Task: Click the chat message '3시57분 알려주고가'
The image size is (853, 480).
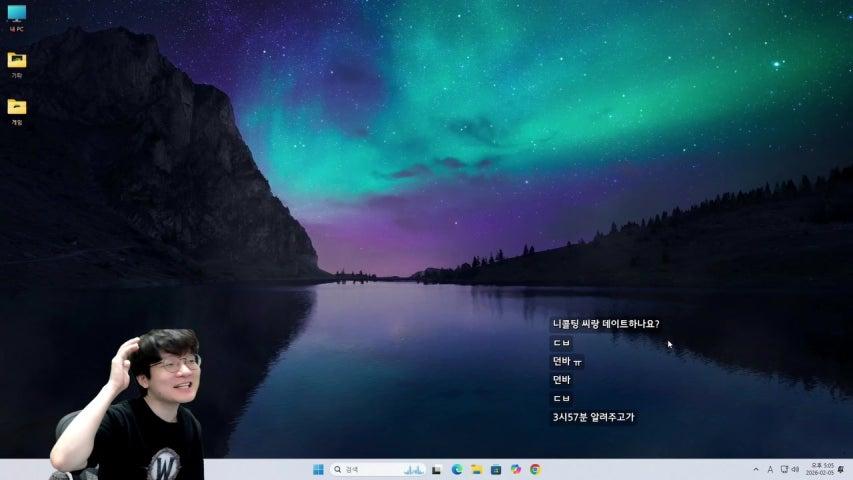Action: pos(593,417)
